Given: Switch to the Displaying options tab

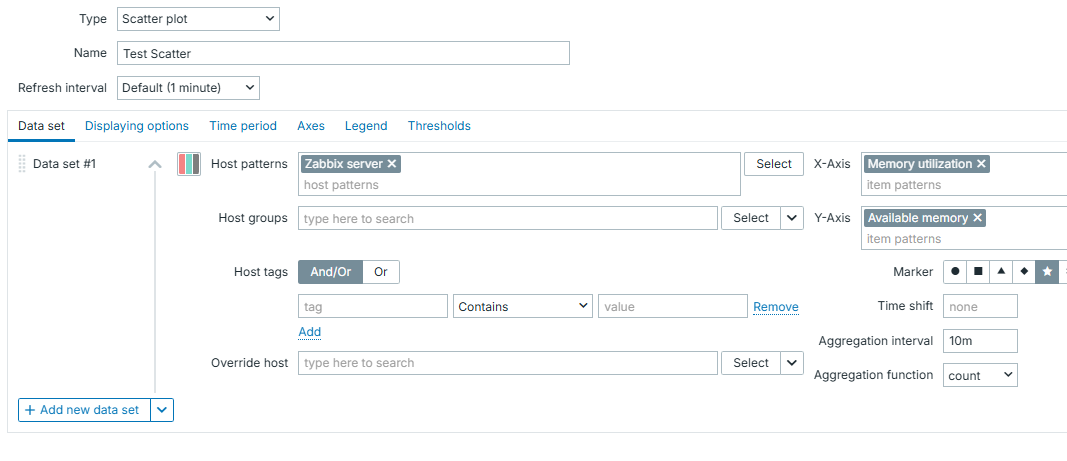Looking at the screenshot, I should [x=137, y=126].
